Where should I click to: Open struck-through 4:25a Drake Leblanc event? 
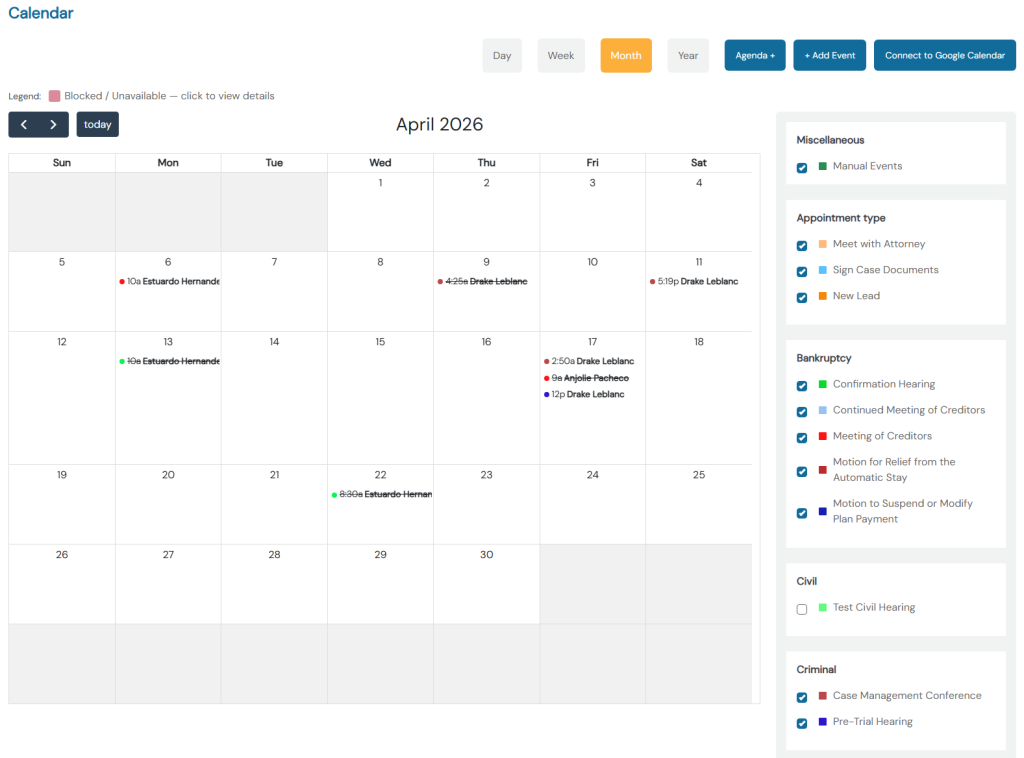pyautogui.click(x=483, y=281)
